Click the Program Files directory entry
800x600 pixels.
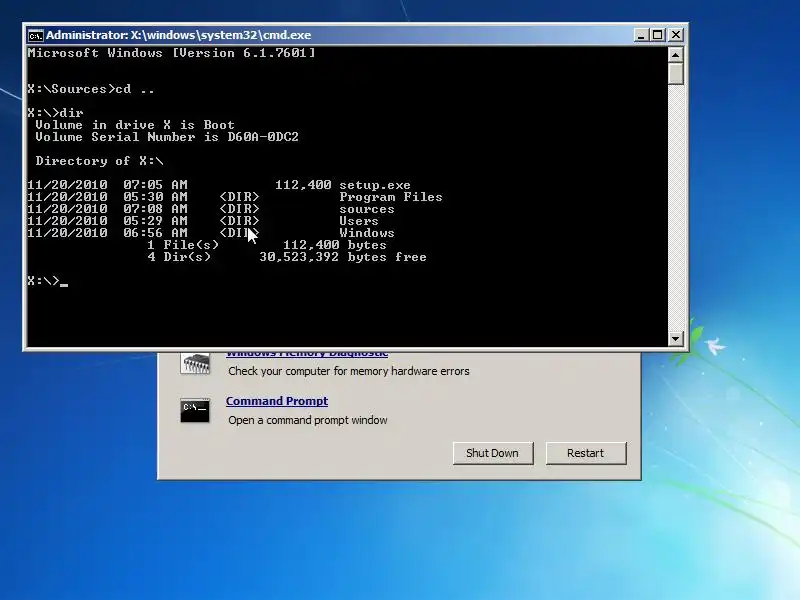tap(391, 197)
